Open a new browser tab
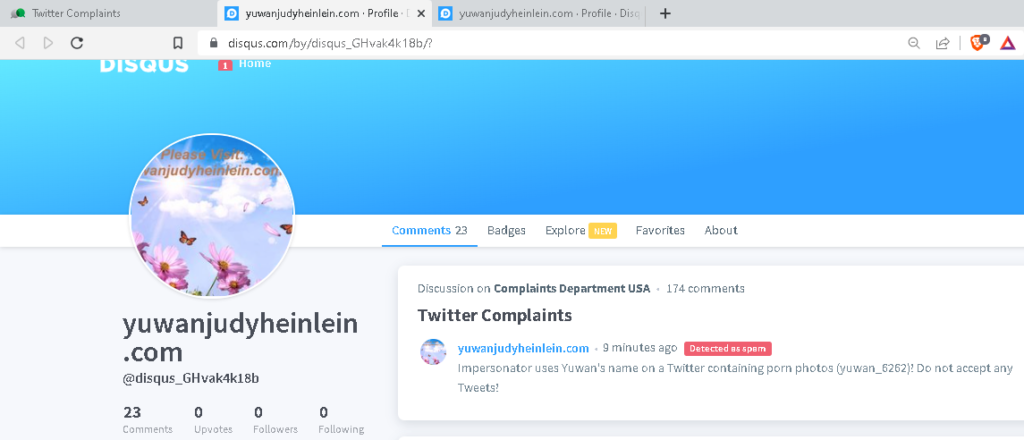 (666, 14)
